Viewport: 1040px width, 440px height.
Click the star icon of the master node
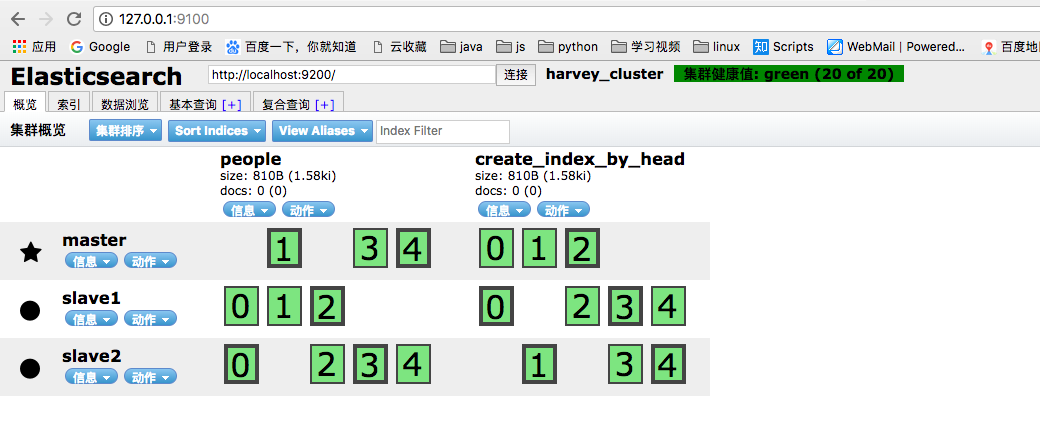[31, 252]
